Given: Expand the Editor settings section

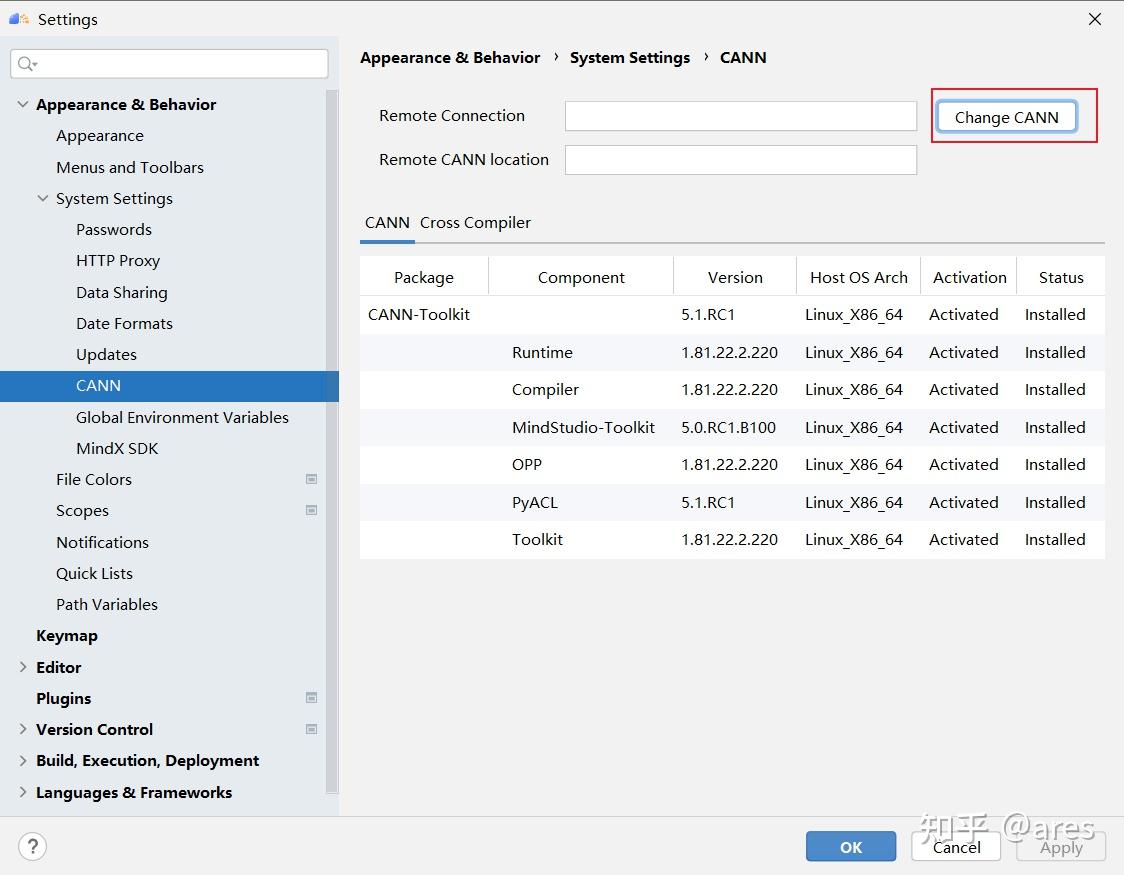Looking at the screenshot, I should click(x=23, y=667).
